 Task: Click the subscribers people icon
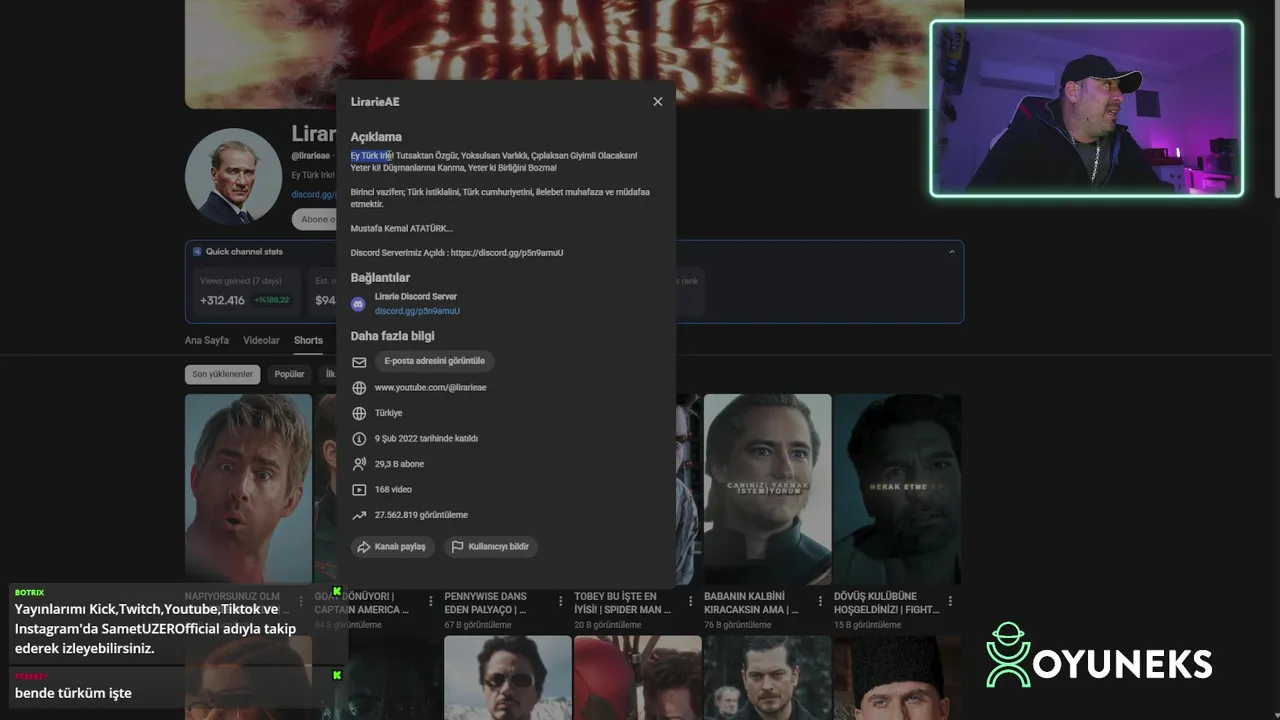tap(359, 464)
